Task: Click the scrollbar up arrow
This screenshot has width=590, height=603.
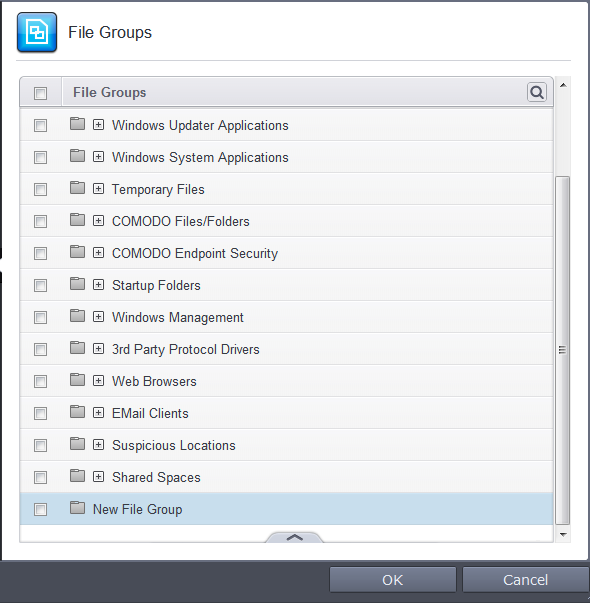Action: point(563,85)
